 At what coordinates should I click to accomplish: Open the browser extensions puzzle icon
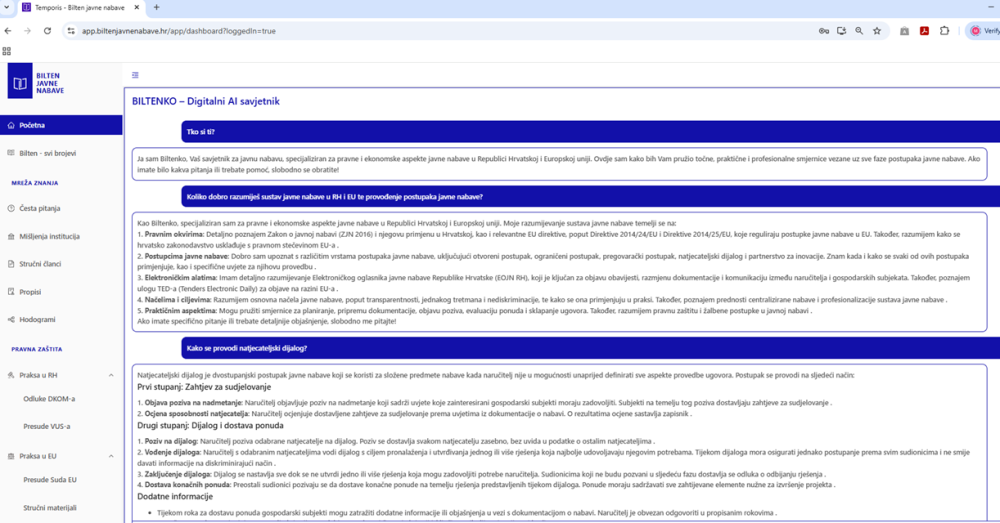[944, 31]
